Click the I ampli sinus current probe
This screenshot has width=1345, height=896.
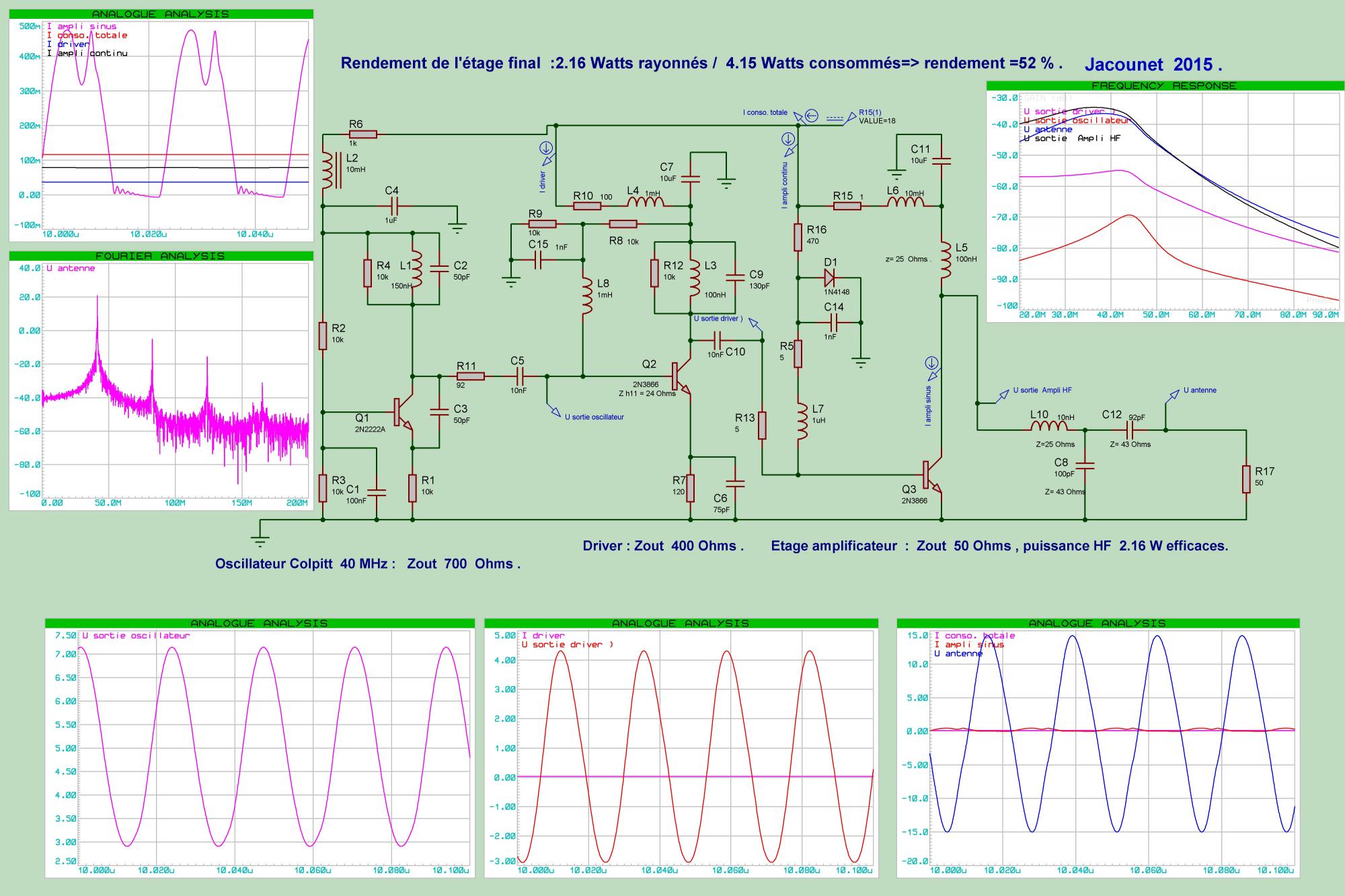point(931,364)
